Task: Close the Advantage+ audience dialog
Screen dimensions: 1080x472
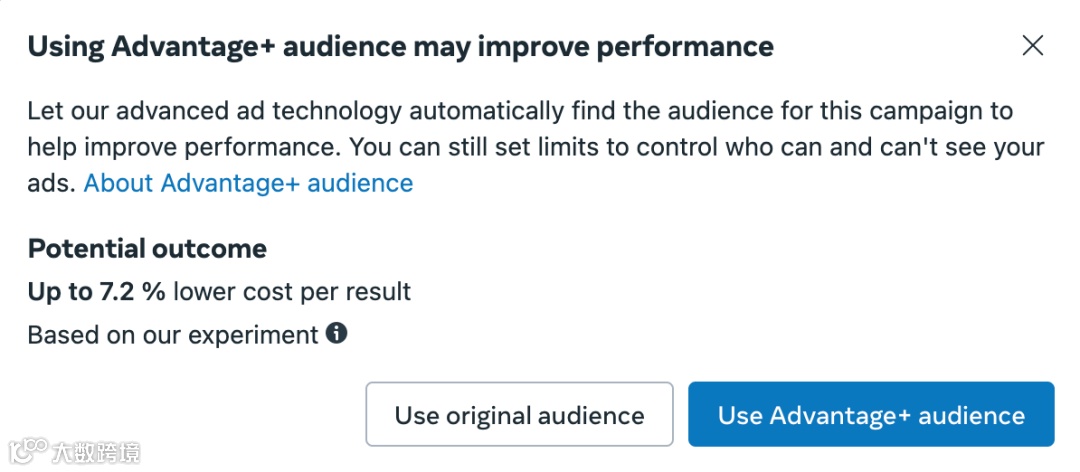Action: click(1032, 45)
